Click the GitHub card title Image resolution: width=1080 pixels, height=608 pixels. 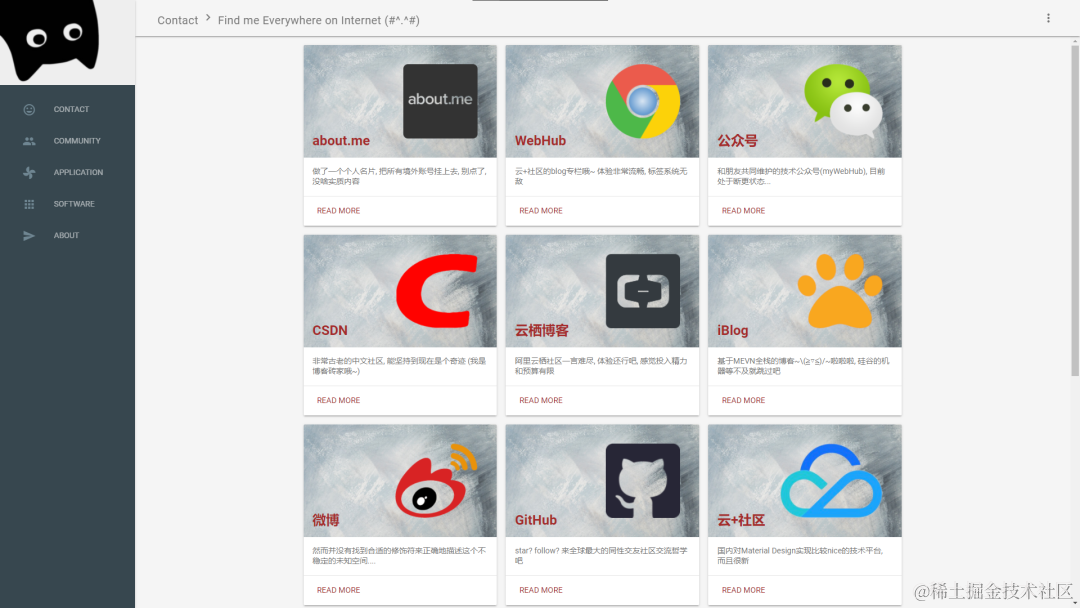tap(535, 520)
